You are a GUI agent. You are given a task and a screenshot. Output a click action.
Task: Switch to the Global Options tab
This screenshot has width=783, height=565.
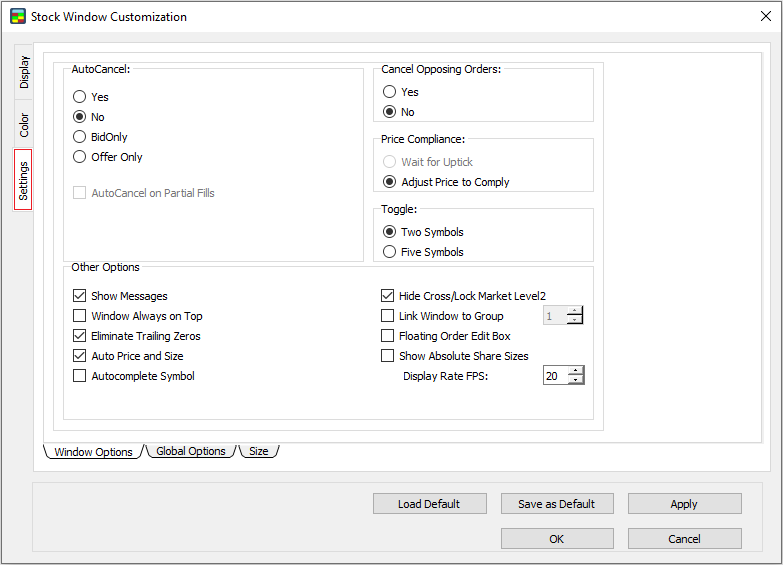click(190, 451)
